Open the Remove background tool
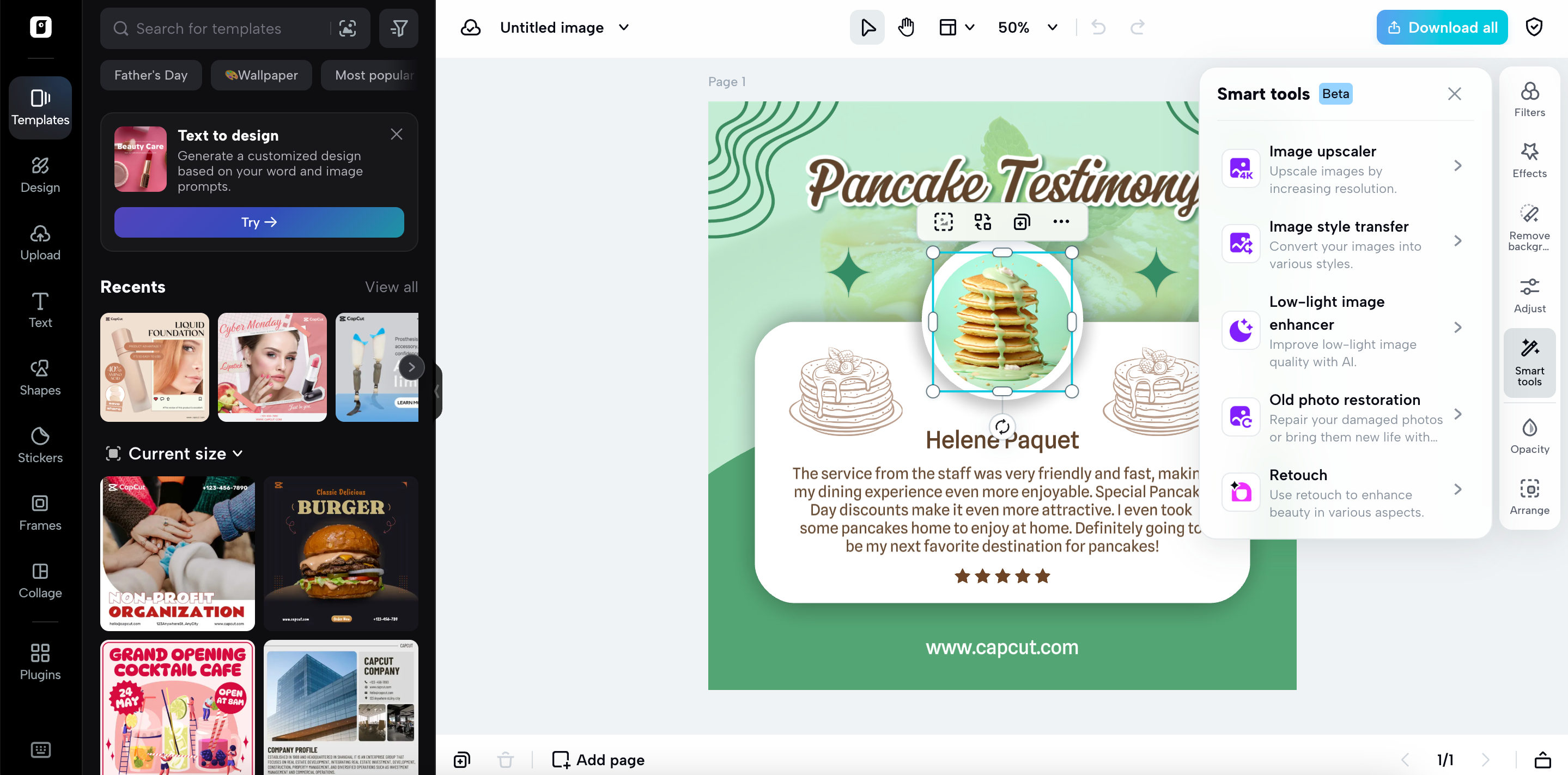Image resolution: width=1568 pixels, height=775 pixels. coord(1528,228)
